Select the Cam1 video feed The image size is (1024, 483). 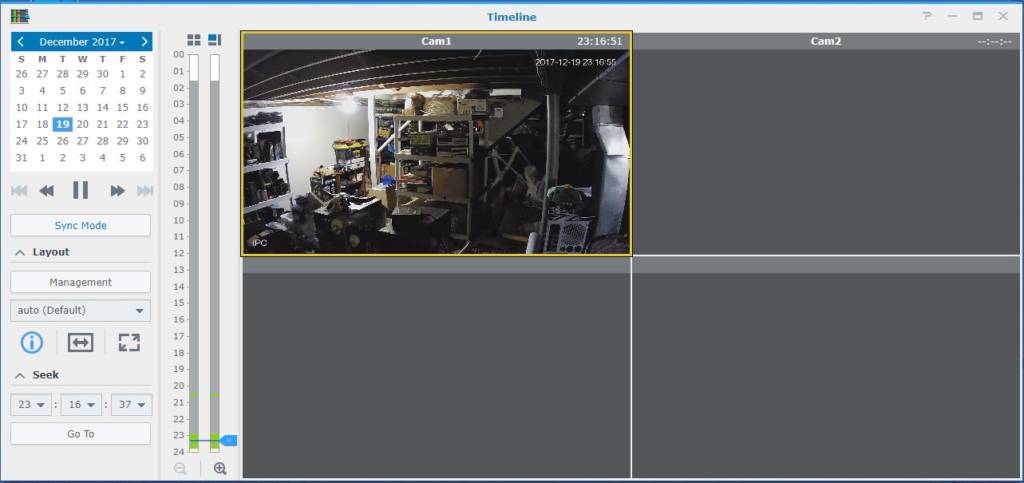[x=436, y=151]
